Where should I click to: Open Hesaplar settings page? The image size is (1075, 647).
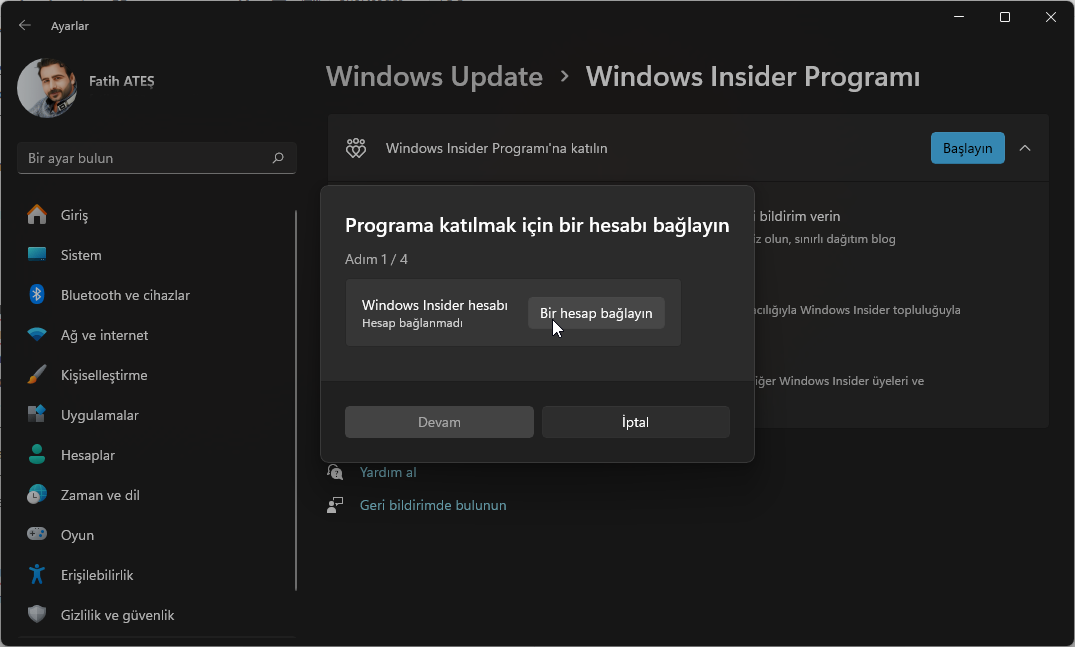coord(87,455)
